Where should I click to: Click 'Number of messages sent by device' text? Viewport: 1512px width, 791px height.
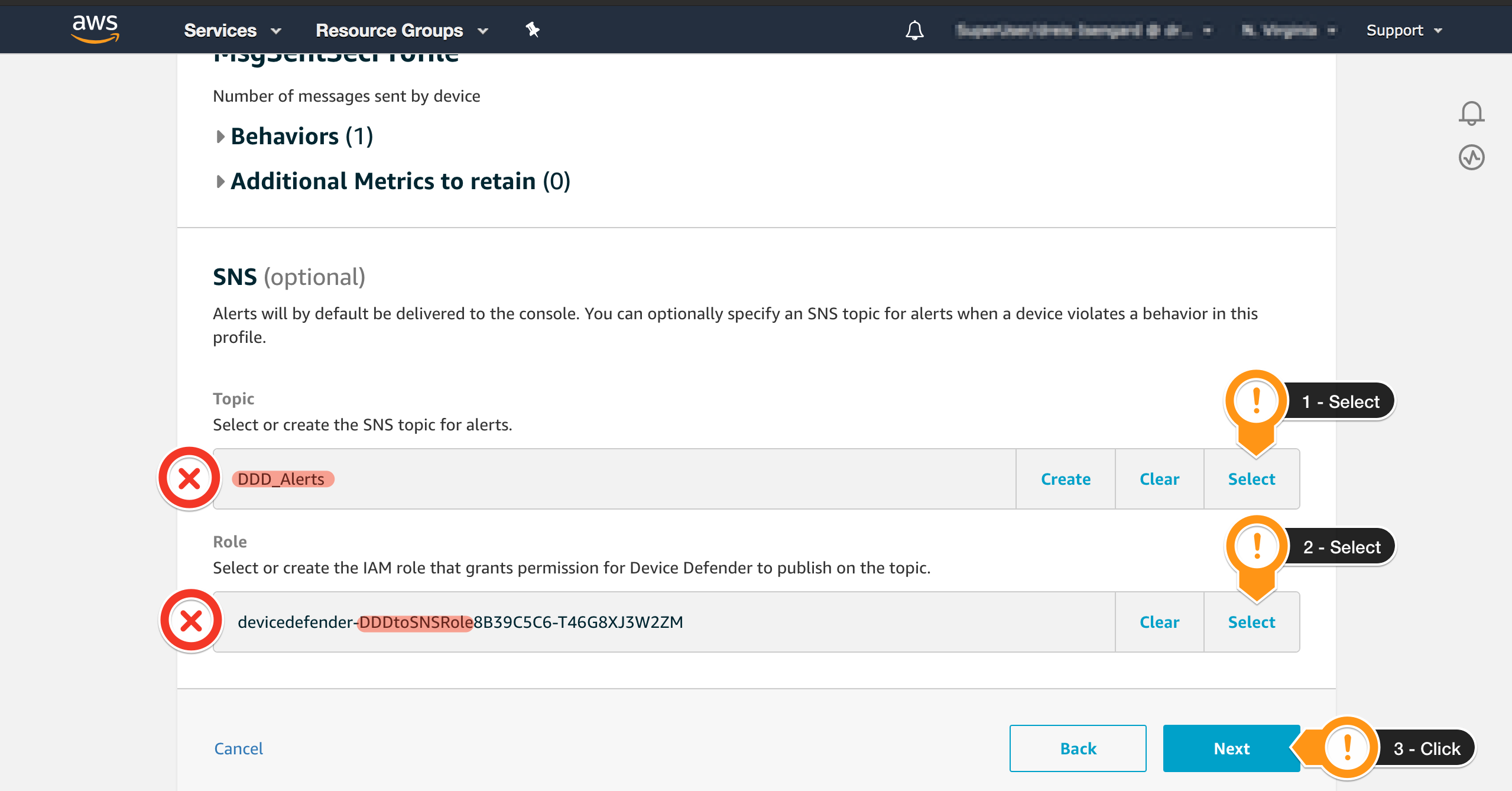point(346,96)
